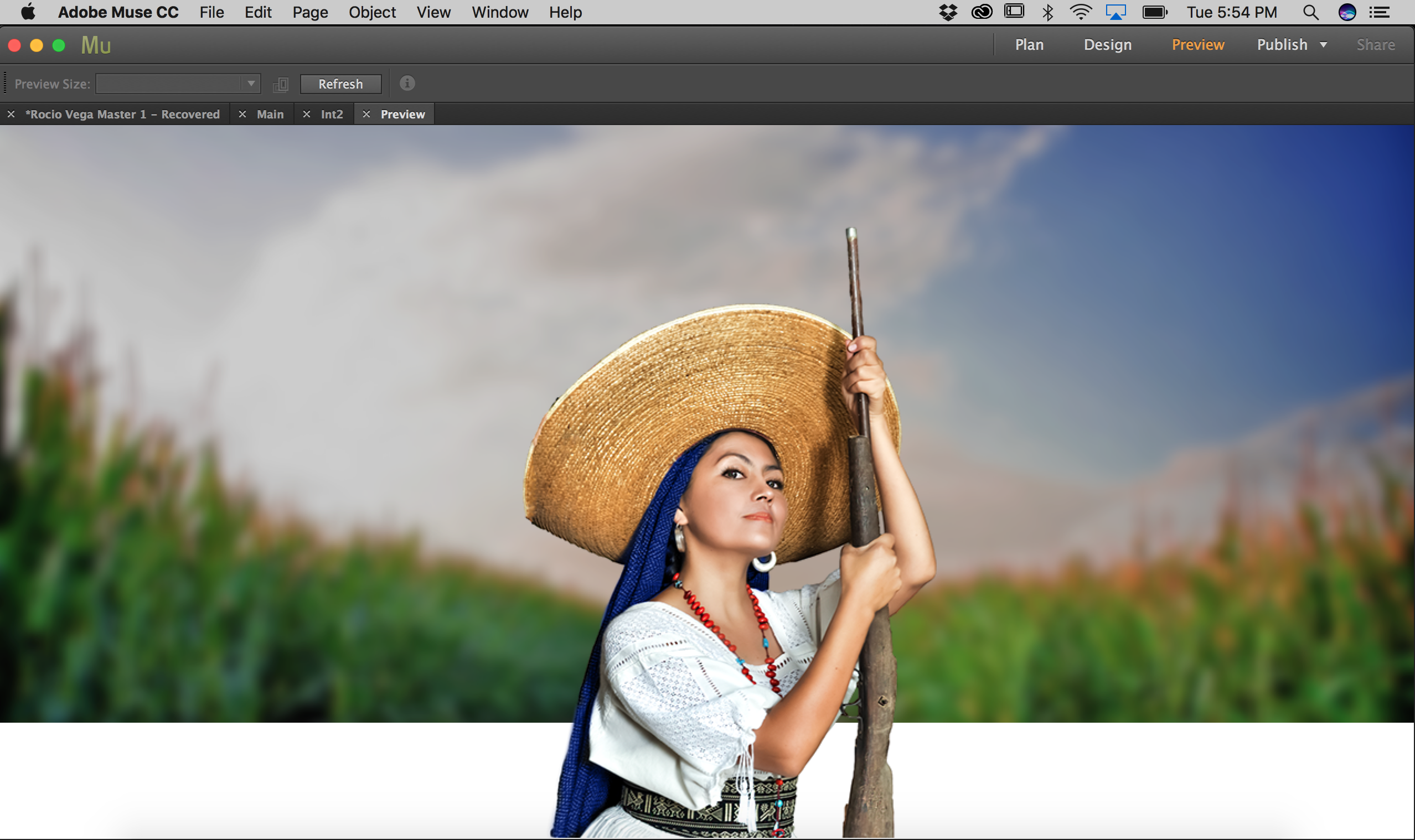The width and height of the screenshot is (1415, 840).
Task: Open the View menu
Action: tap(433, 12)
